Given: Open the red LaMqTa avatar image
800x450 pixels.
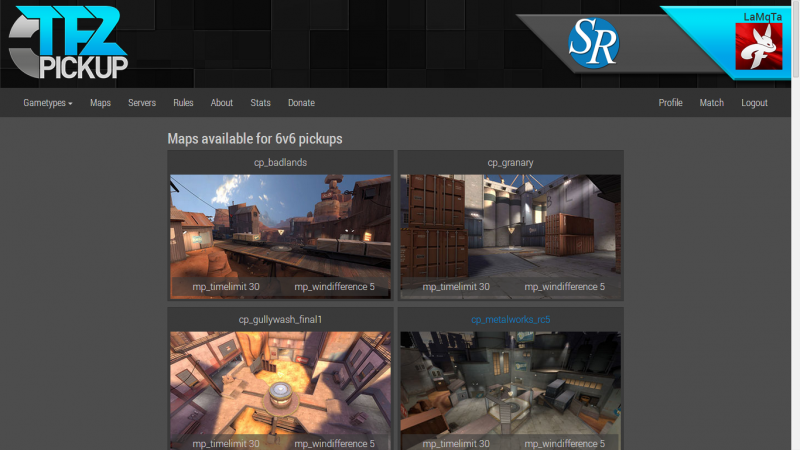Looking at the screenshot, I should coord(759,46).
